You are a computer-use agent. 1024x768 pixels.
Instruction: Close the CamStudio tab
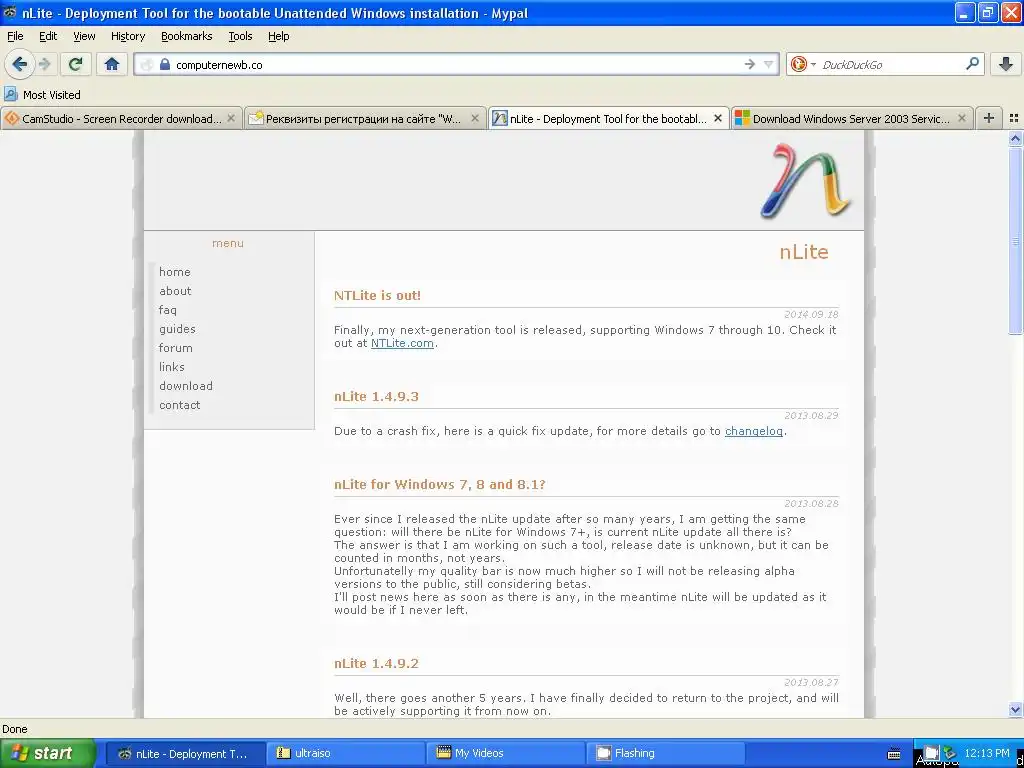click(231, 118)
